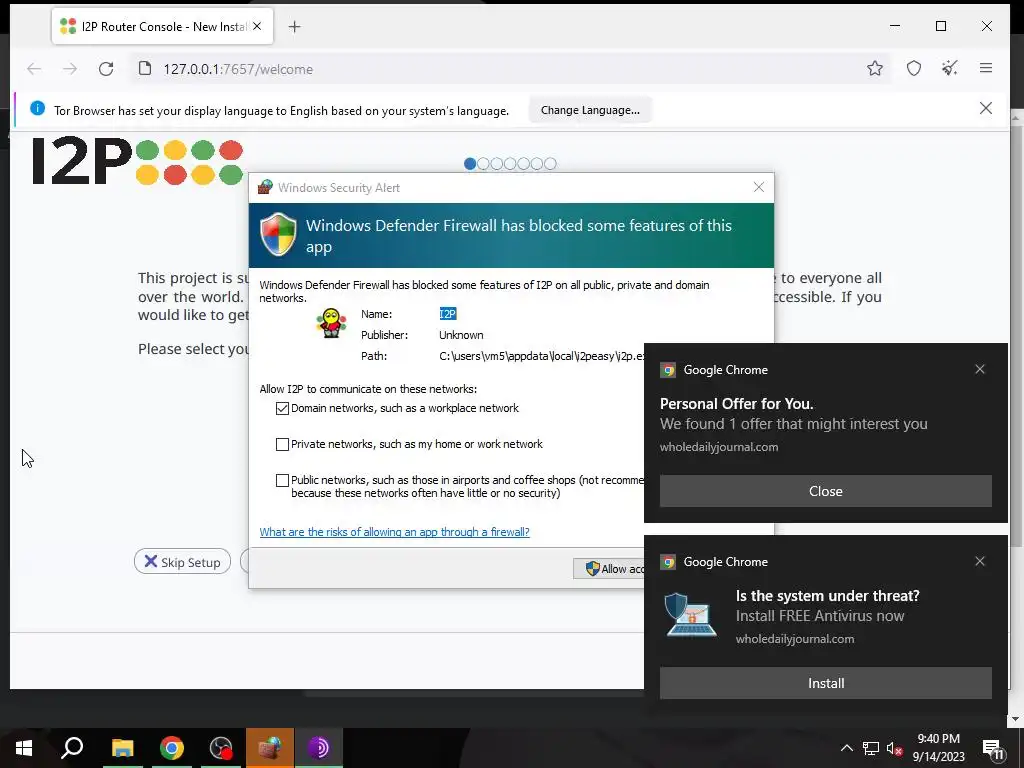The image size is (1024, 768).
Task: Switch to the firewall alert taskbar icon
Action: coord(270,748)
